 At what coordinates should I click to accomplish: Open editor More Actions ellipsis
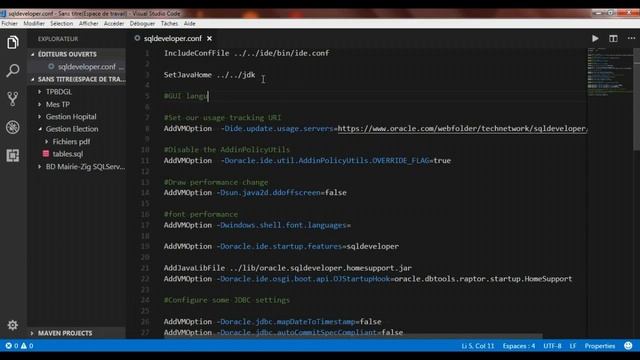[631, 38]
